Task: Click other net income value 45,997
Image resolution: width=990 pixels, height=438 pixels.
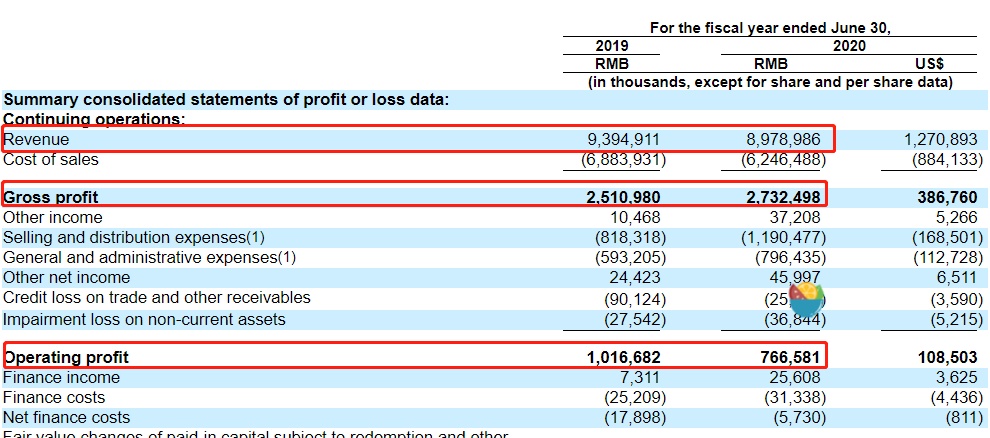Action: 796,278
